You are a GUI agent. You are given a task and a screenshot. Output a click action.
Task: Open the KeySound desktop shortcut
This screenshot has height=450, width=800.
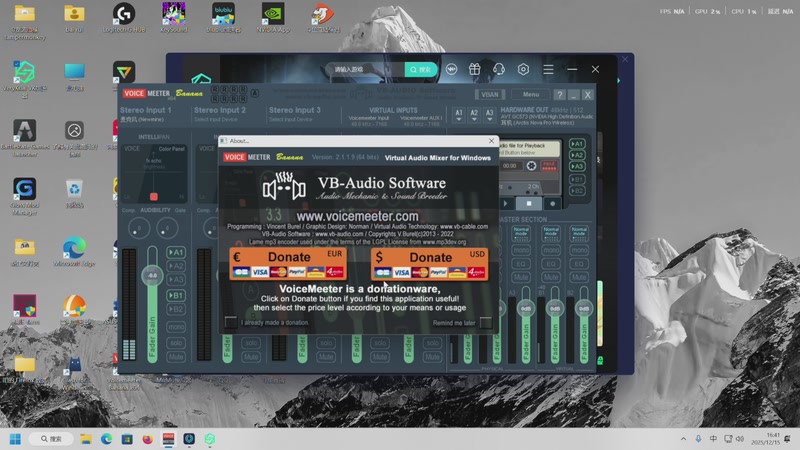click(x=173, y=18)
